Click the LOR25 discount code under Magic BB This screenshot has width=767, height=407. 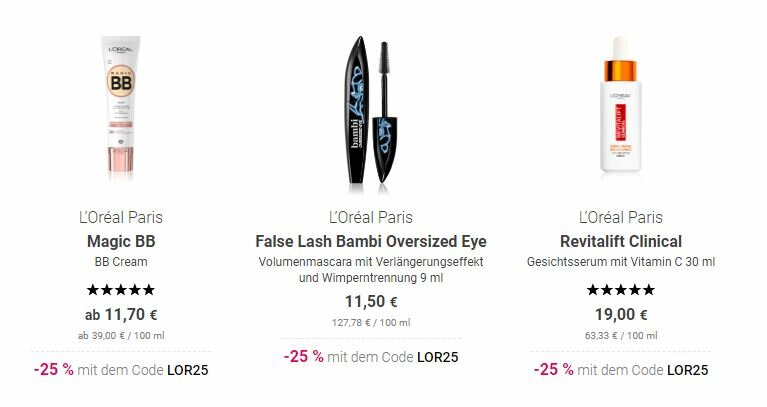coord(187,370)
